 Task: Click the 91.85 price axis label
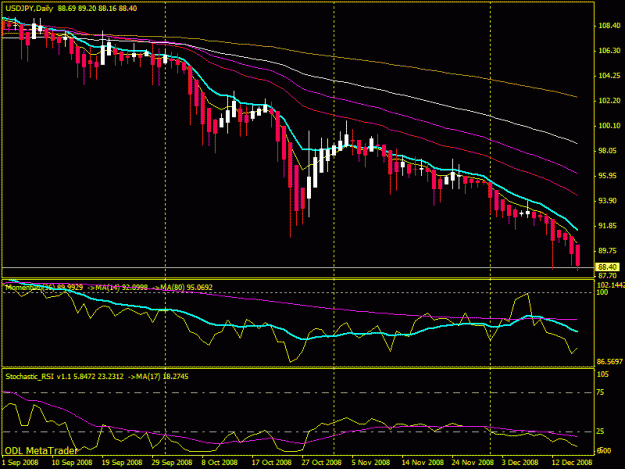click(609, 226)
